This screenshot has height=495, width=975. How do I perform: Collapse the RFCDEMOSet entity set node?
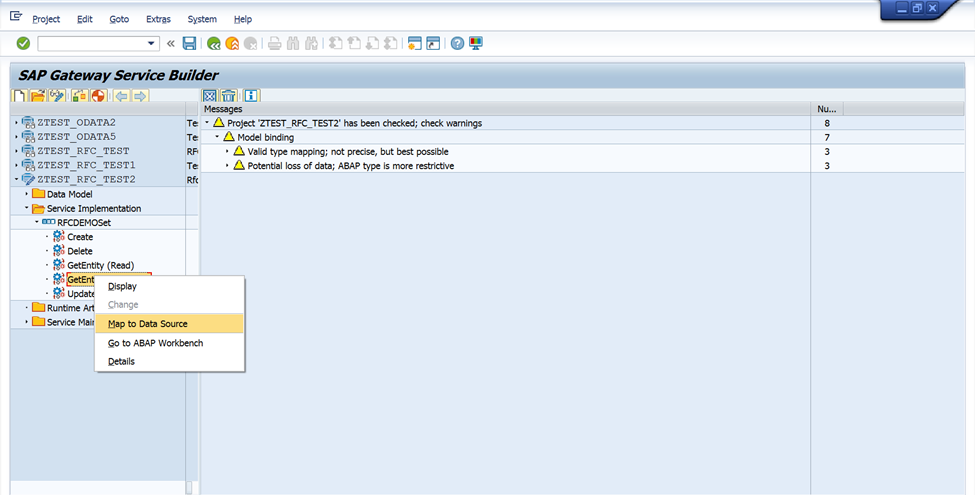(36, 222)
